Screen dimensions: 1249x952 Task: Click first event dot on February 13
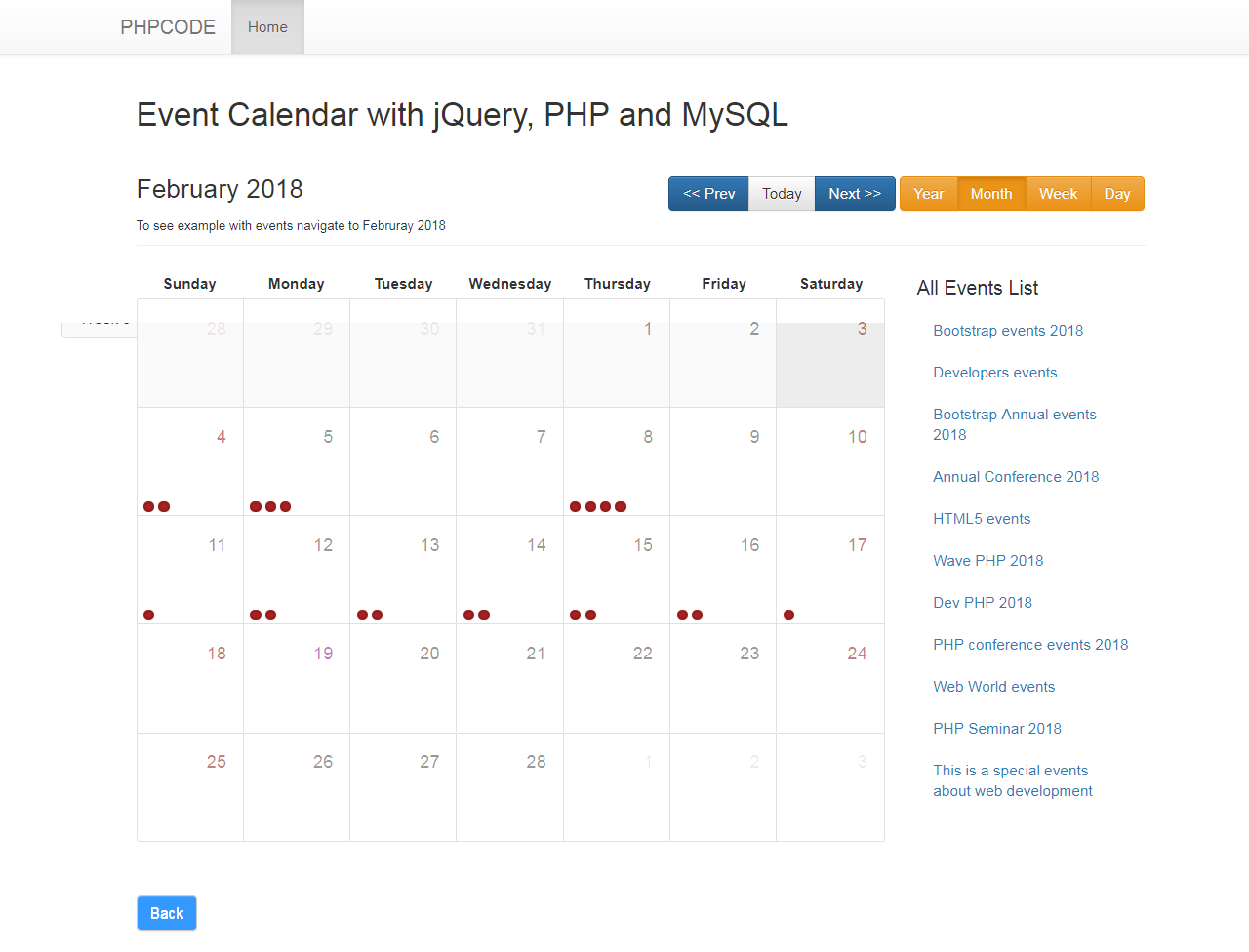pos(362,615)
